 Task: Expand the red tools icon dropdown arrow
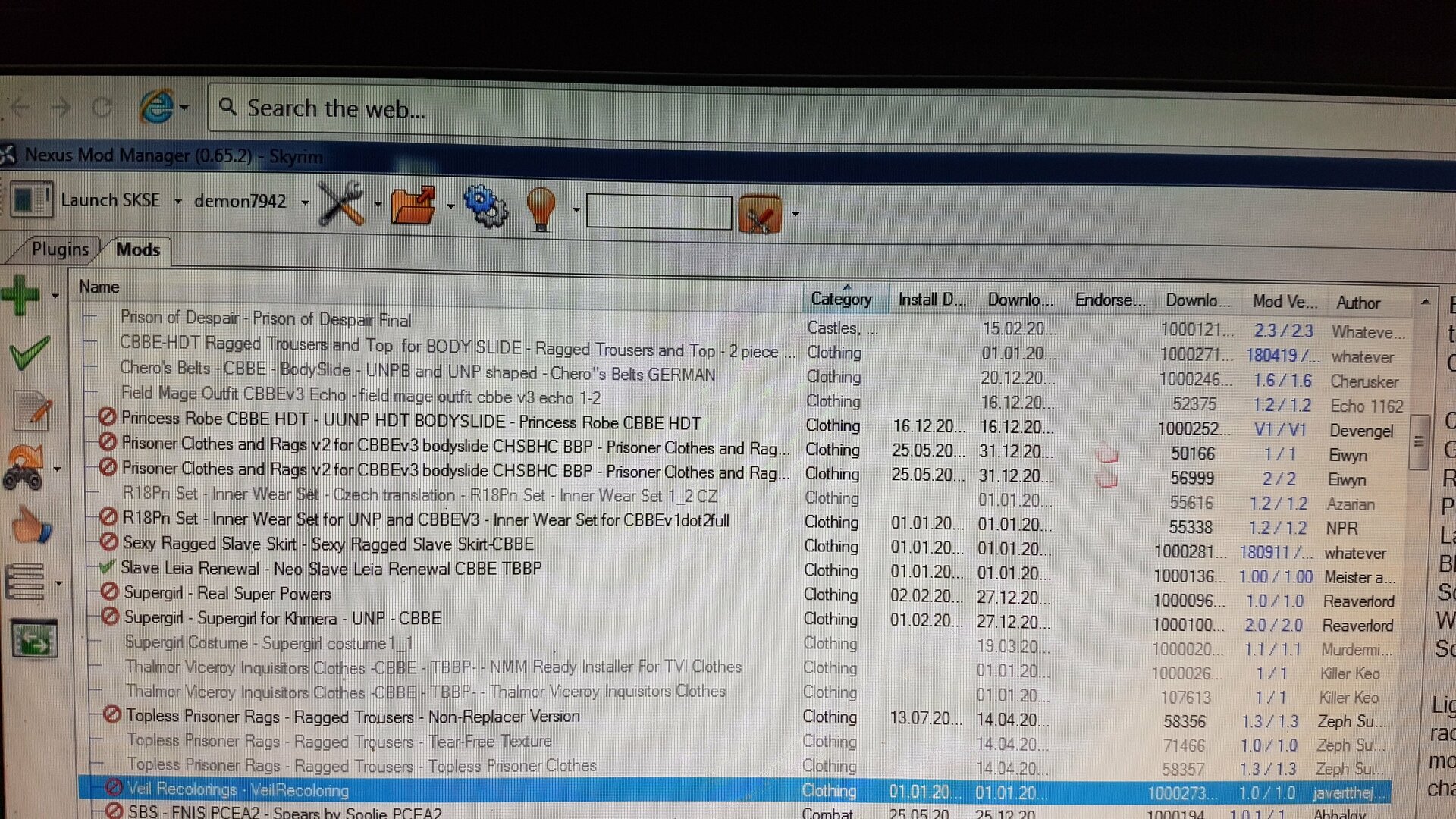[795, 214]
